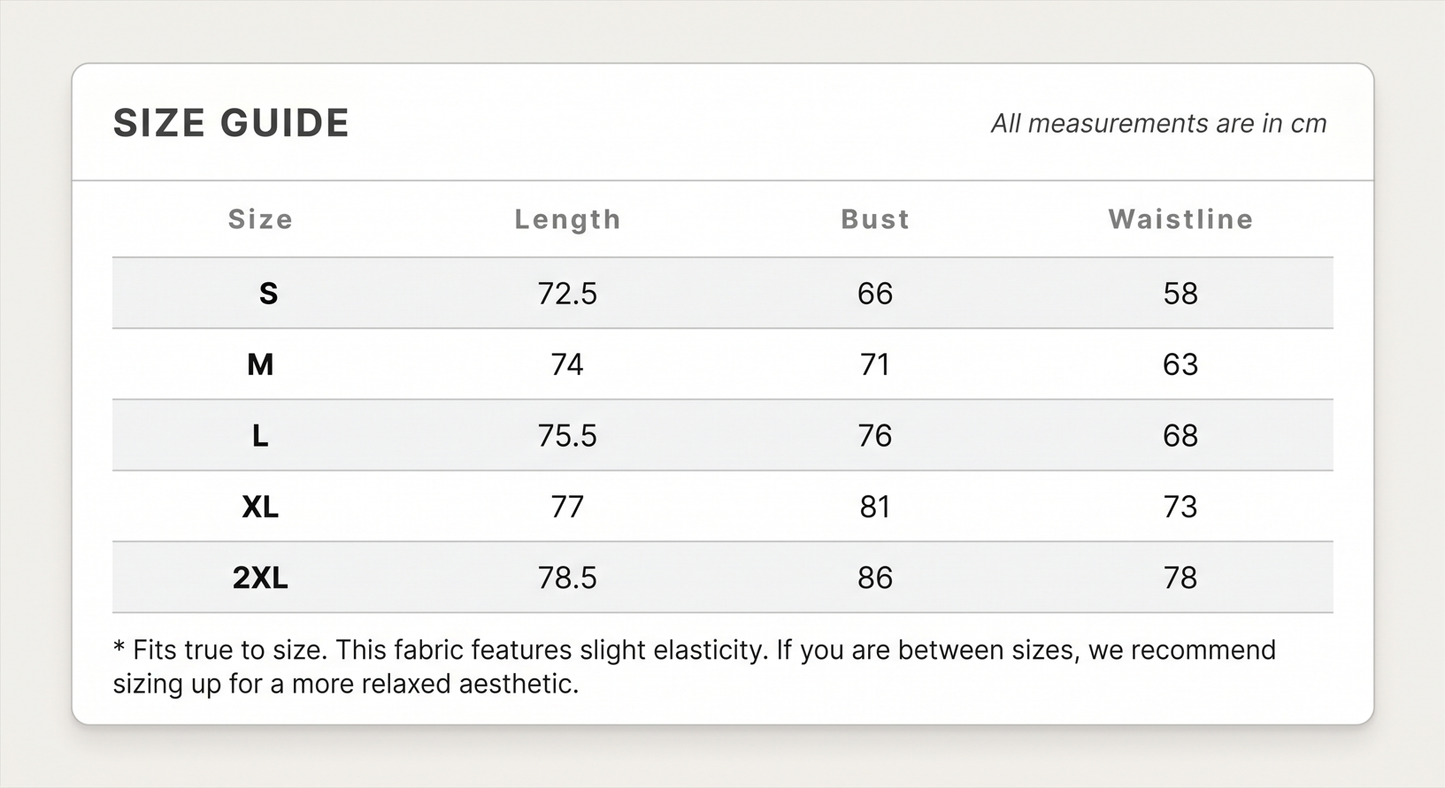
Task: Select the S size row label
Action: [x=268, y=293]
